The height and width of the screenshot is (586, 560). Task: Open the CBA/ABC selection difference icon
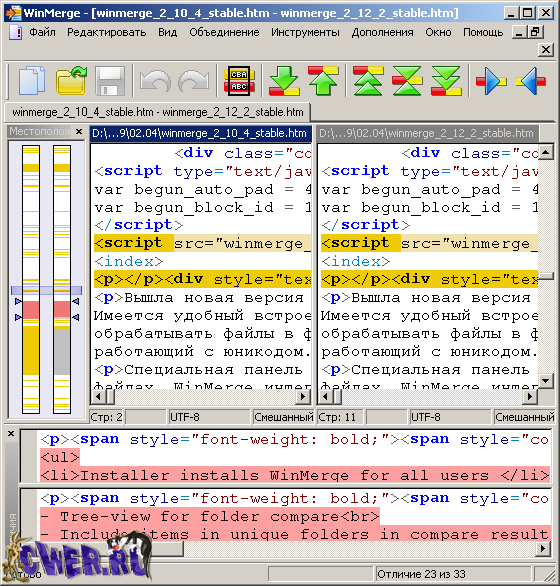tap(239, 80)
